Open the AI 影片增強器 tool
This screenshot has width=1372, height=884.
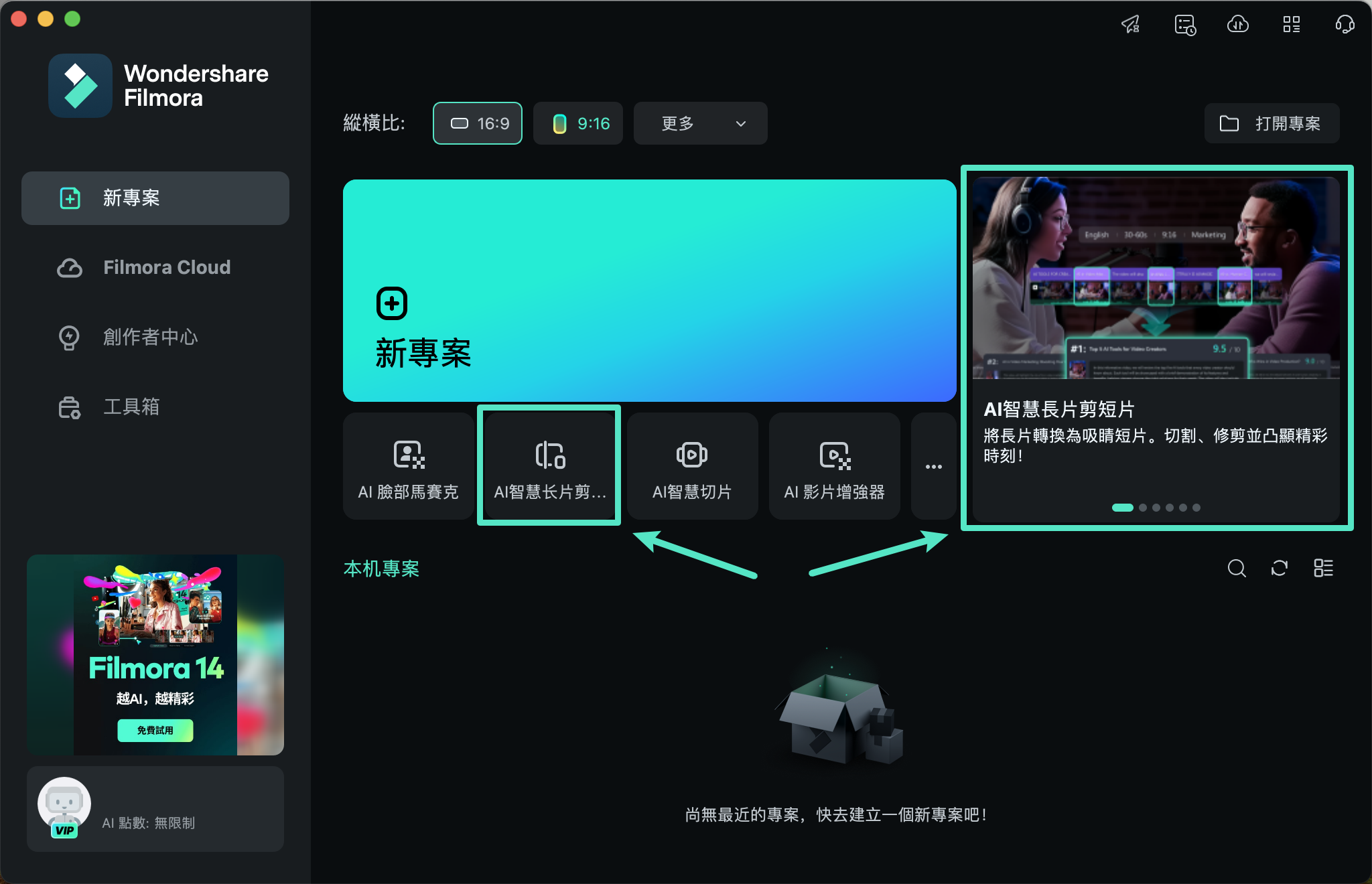coord(835,466)
